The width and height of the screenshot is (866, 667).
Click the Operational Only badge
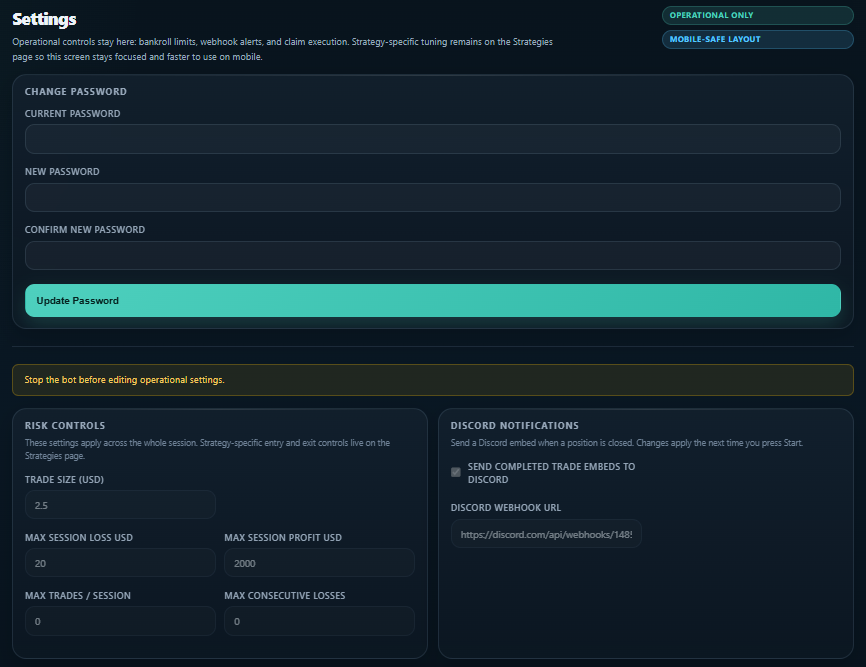click(757, 15)
